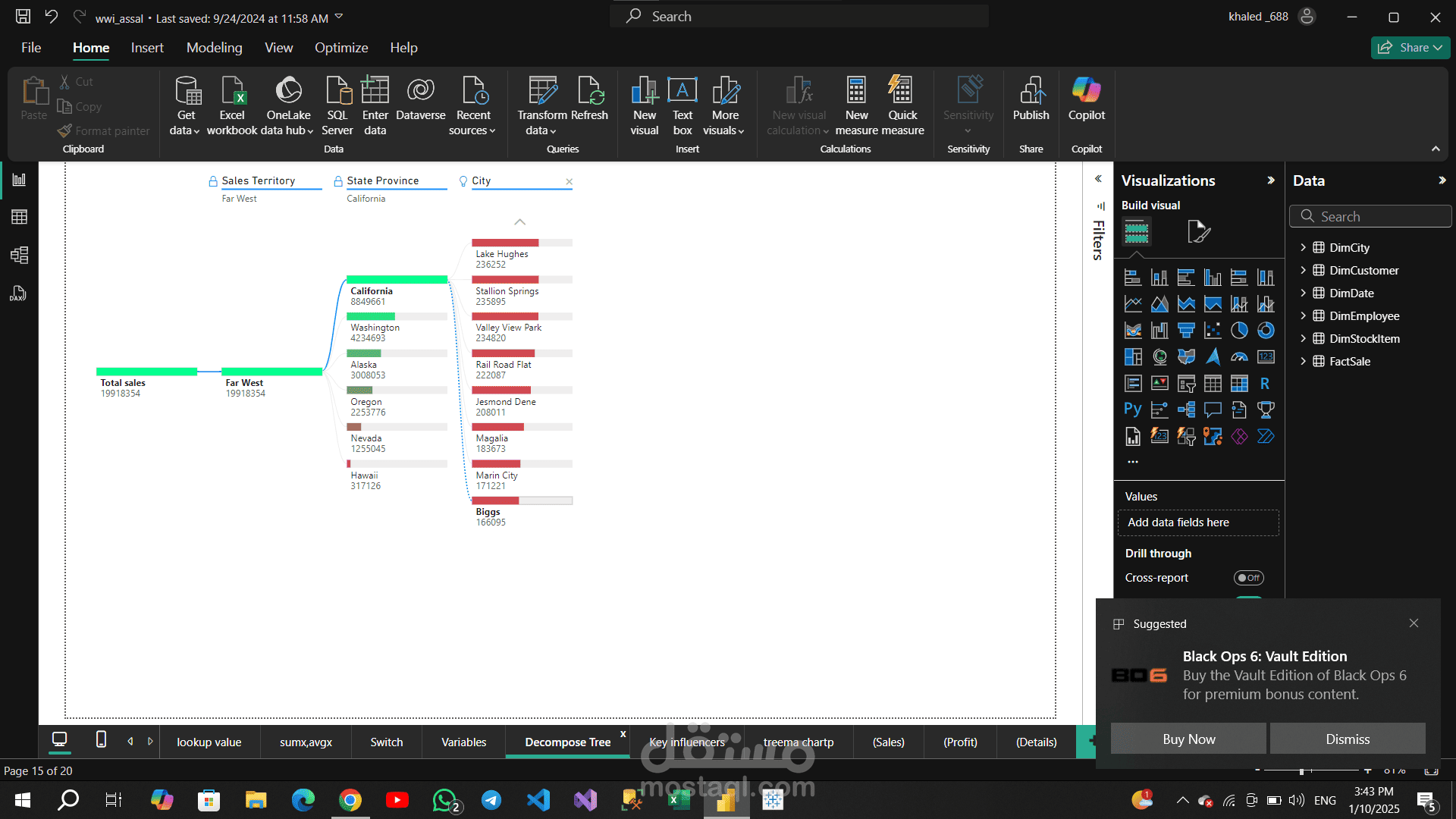The image size is (1456, 819).
Task: Select the Map globe visual
Action: (1159, 357)
